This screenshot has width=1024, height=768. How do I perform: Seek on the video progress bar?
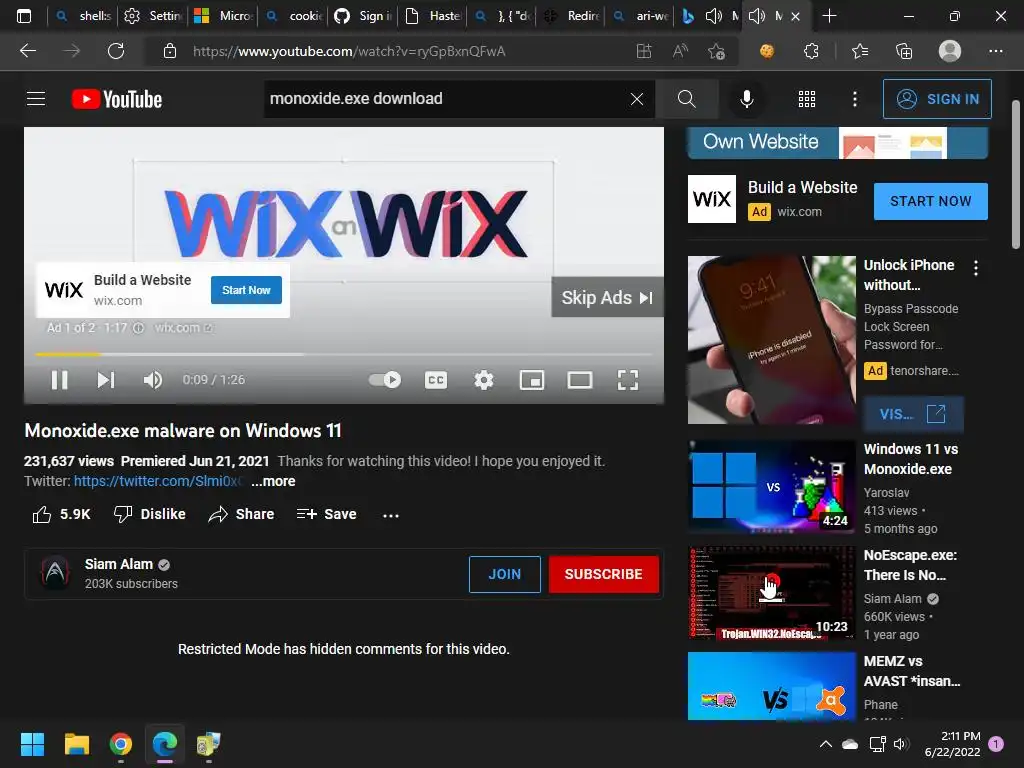(344, 355)
